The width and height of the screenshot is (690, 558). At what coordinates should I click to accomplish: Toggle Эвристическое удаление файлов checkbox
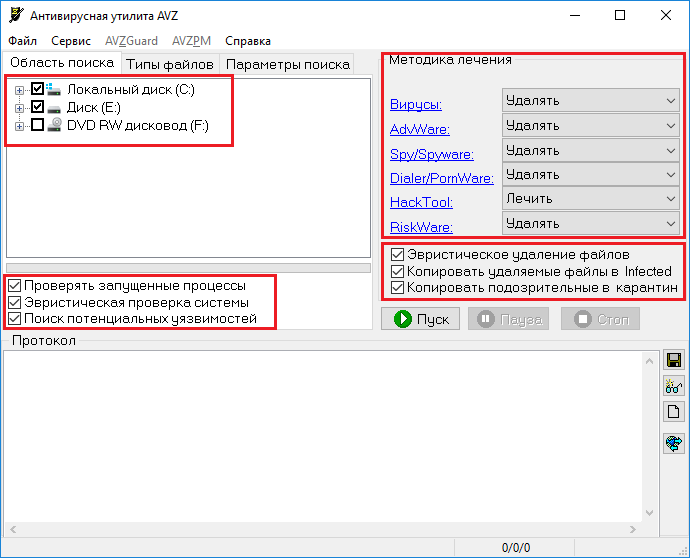397,254
